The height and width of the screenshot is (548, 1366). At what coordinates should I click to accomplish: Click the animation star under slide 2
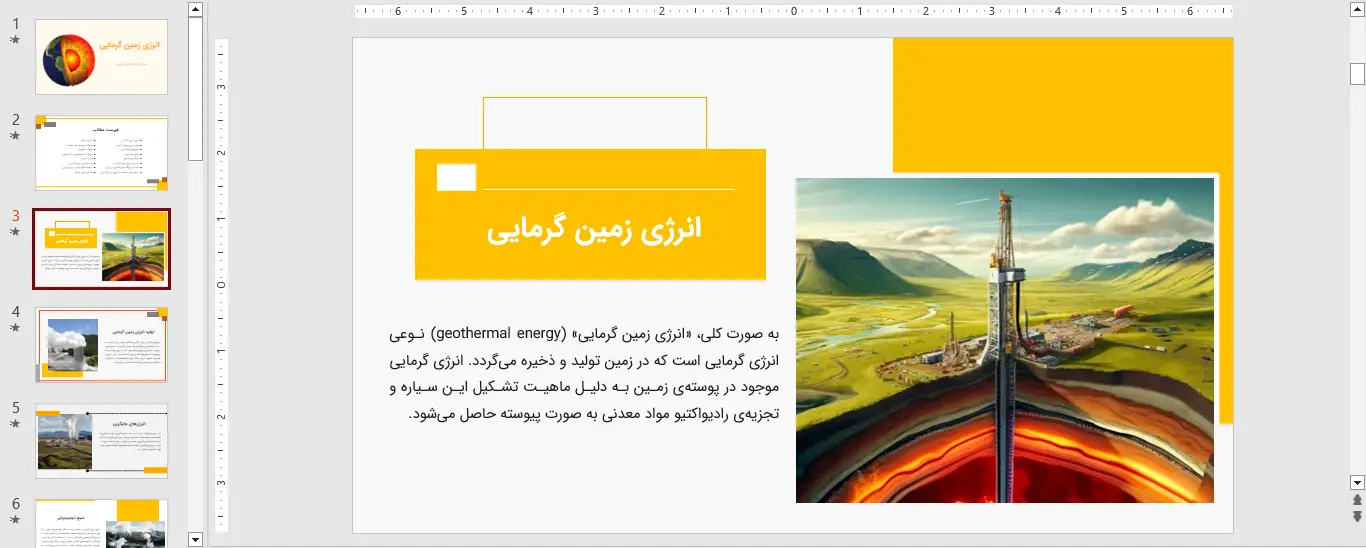coord(15,136)
